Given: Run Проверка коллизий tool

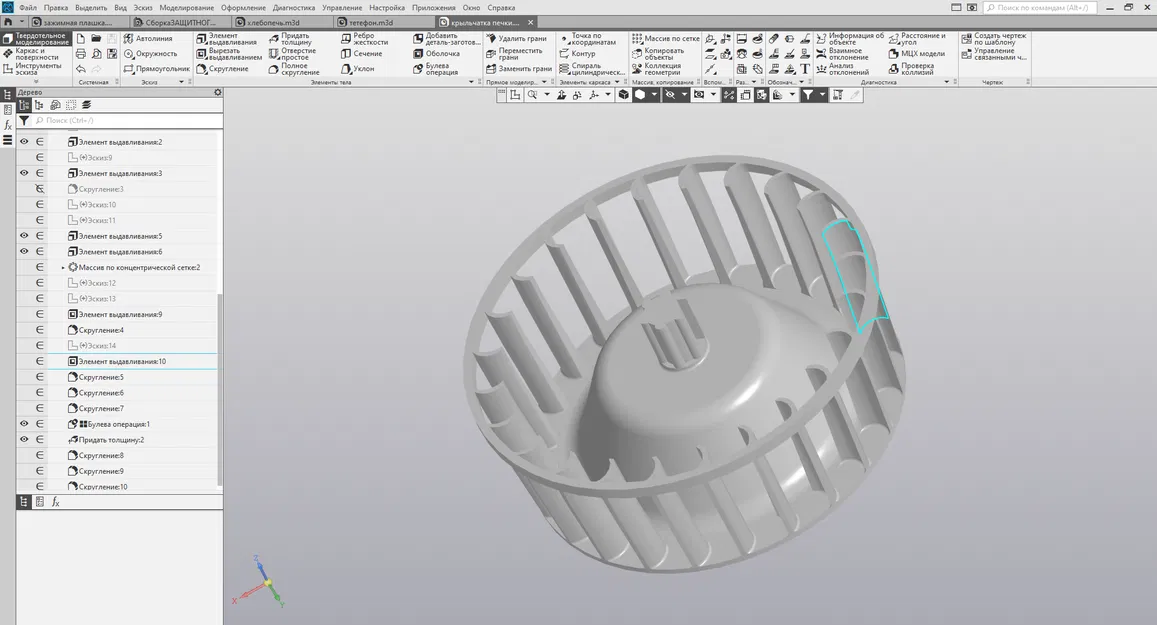Looking at the screenshot, I should (910, 69).
